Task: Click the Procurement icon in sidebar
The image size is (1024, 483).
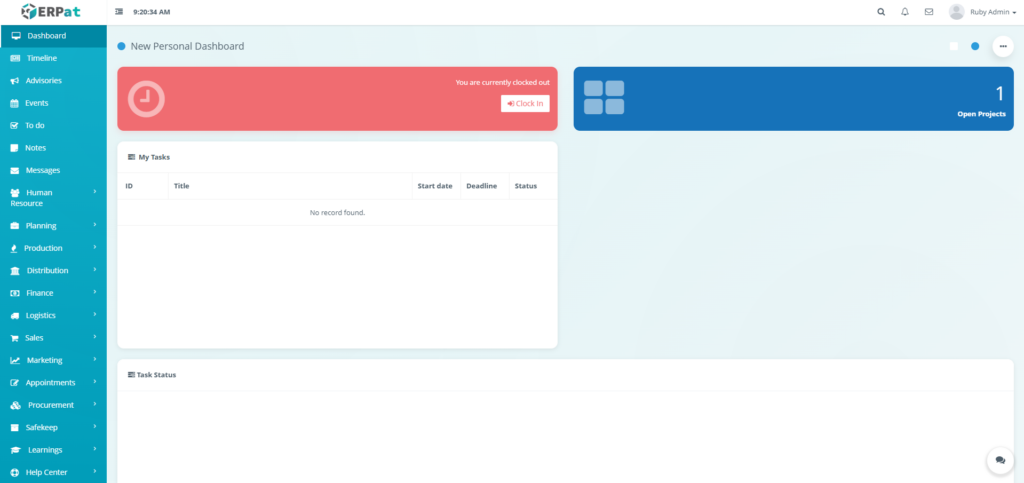Action: 16,405
